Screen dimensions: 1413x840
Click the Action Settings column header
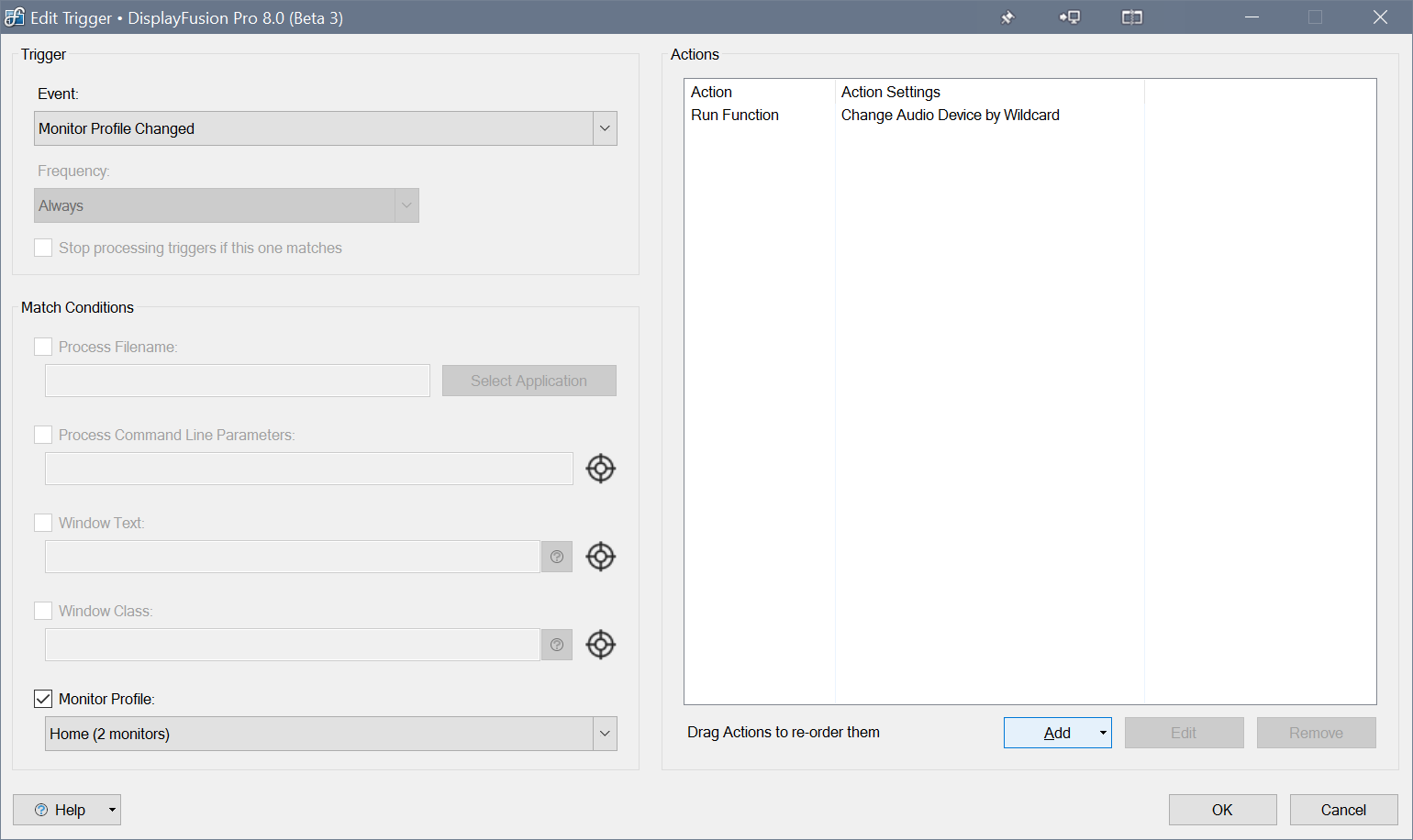pos(890,92)
